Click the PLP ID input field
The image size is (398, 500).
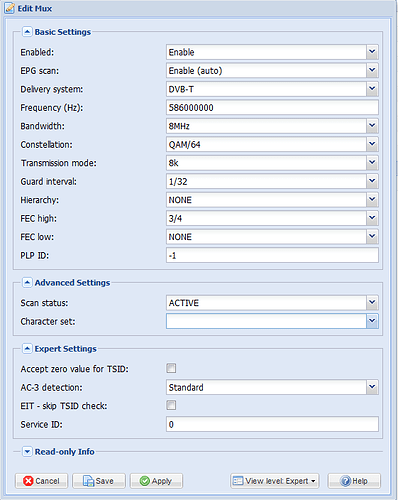[272, 255]
